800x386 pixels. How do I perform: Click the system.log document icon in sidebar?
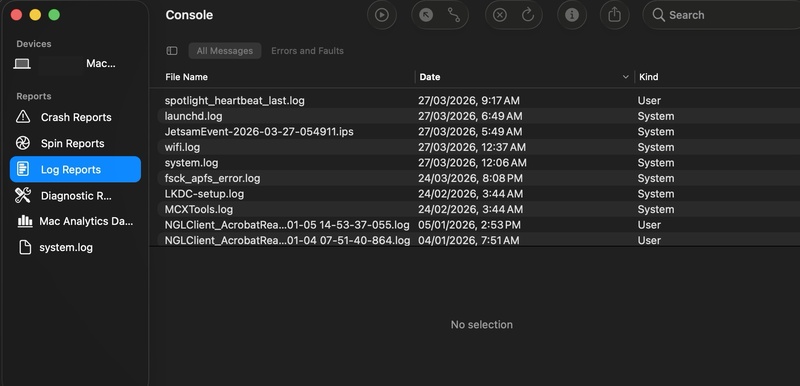pos(24,247)
